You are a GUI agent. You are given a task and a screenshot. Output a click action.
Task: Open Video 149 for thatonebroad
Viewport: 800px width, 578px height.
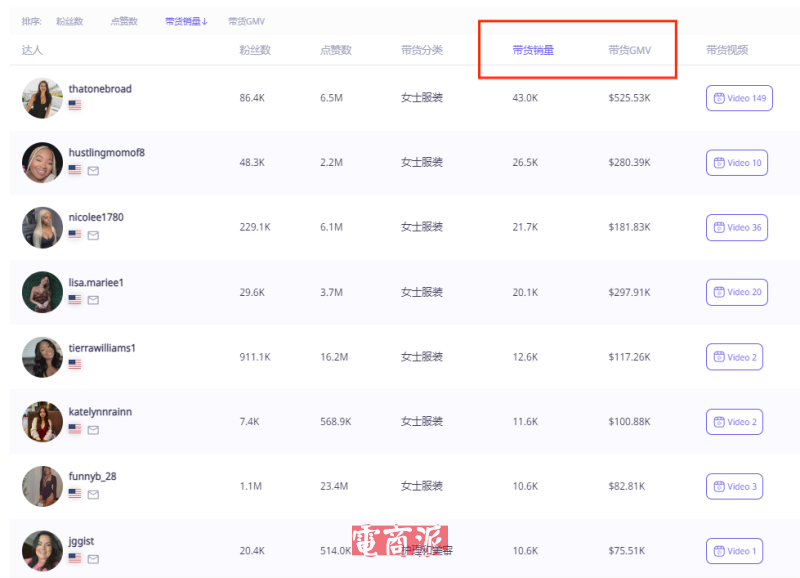pos(739,98)
